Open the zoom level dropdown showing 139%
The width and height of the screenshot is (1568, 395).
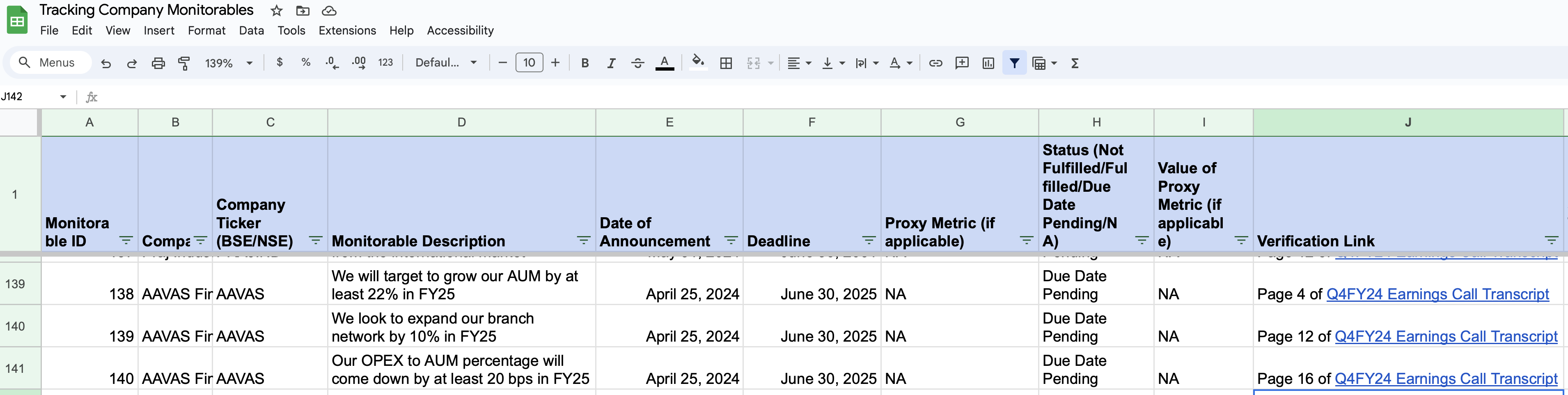tap(228, 63)
